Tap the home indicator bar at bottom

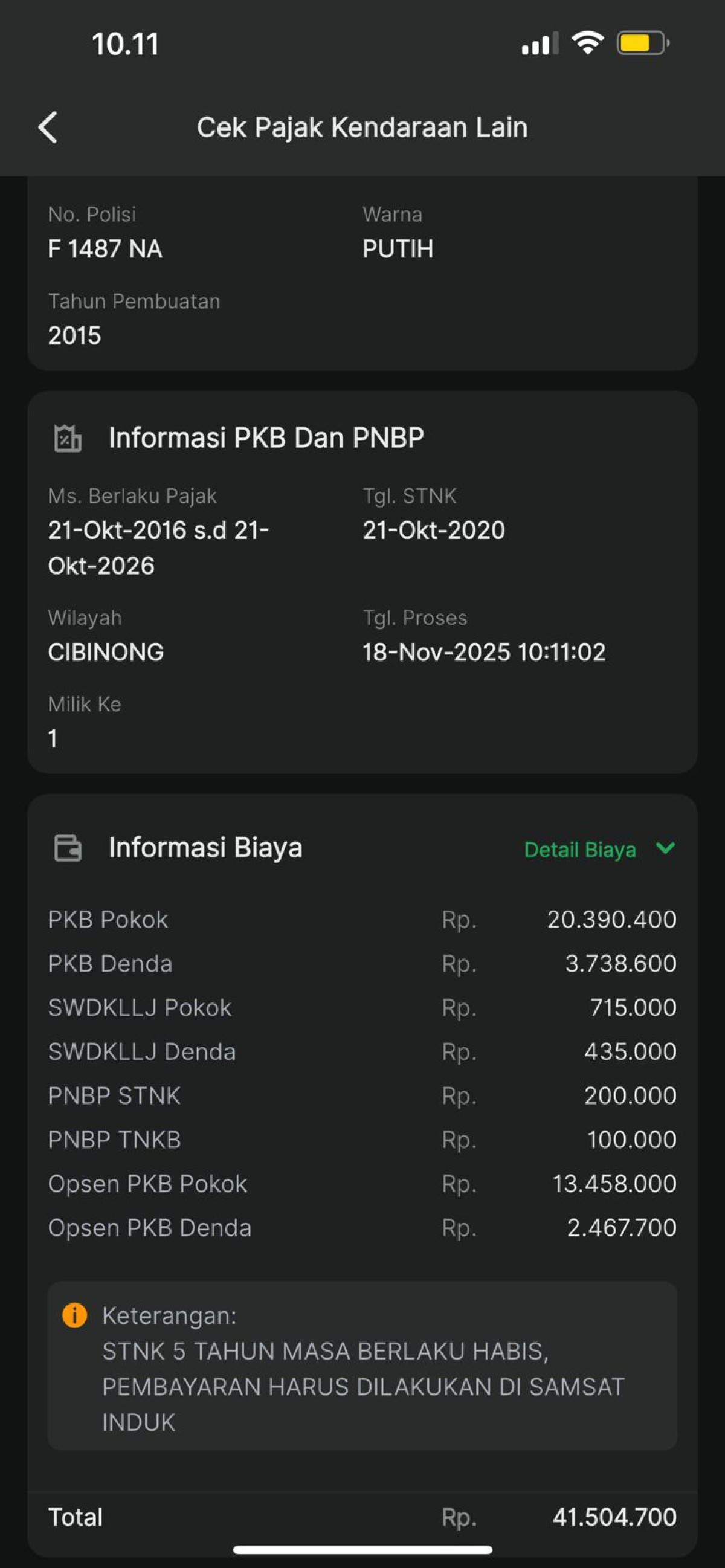(x=362, y=1550)
